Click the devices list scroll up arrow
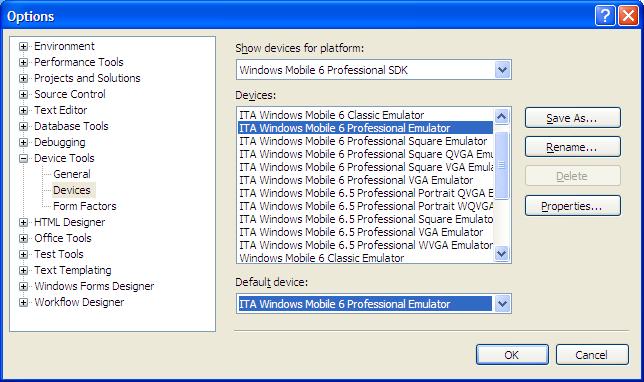Viewport: 644px width, 382px height. pyautogui.click(x=501, y=116)
